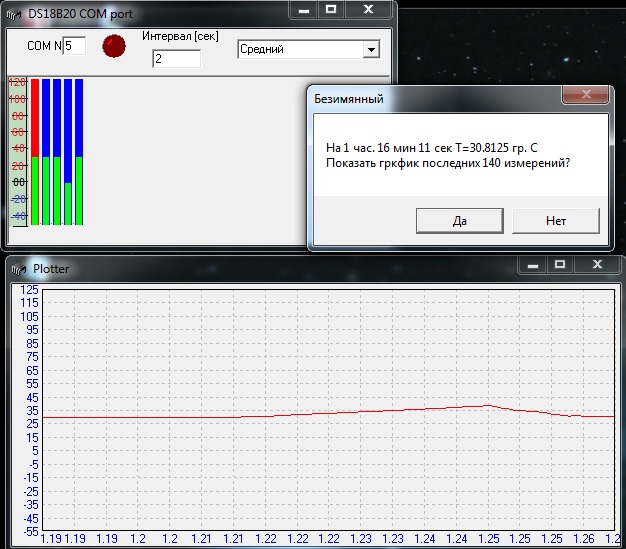
Task: Close the Plotter window
Action: (x=599, y=265)
